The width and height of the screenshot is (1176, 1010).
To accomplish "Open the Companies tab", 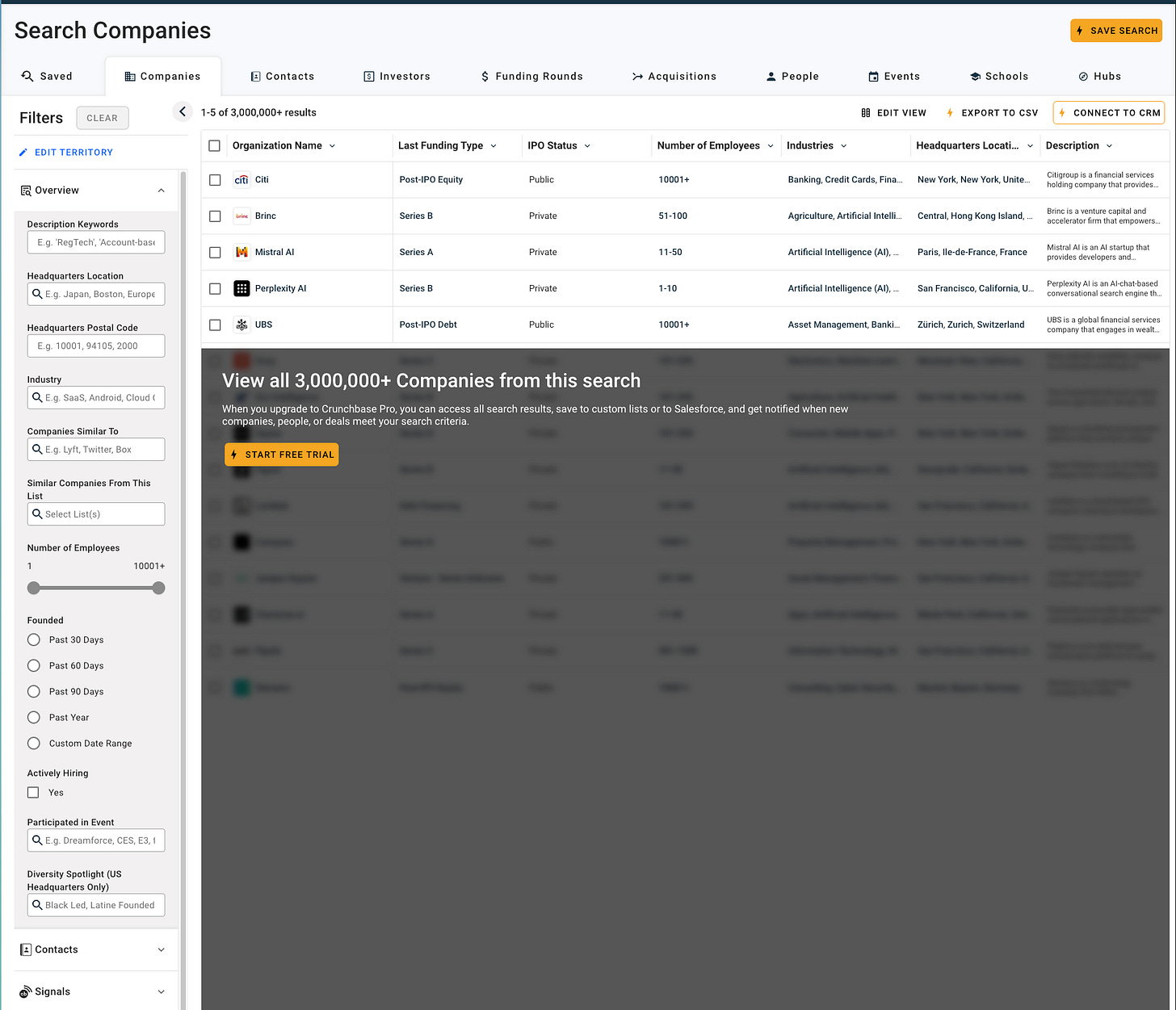I will tap(162, 77).
